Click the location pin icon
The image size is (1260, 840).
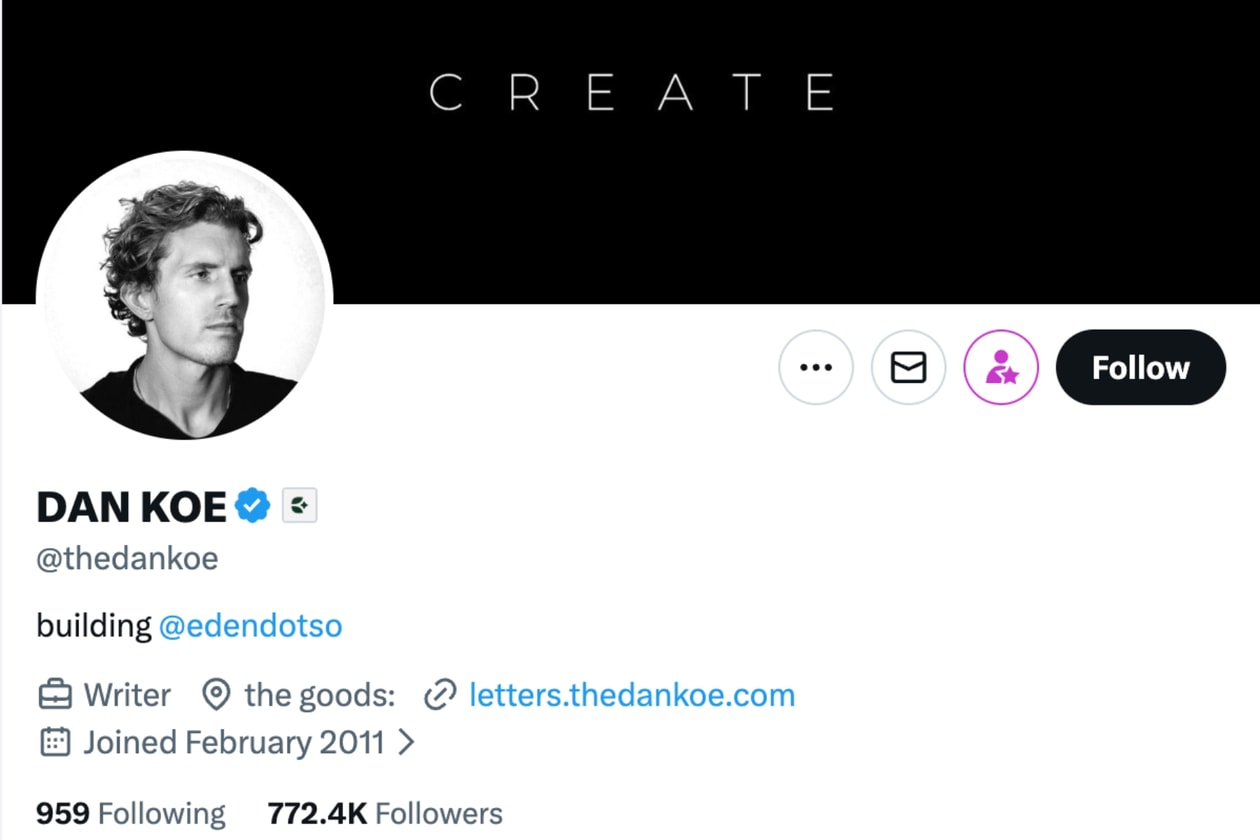coord(215,694)
